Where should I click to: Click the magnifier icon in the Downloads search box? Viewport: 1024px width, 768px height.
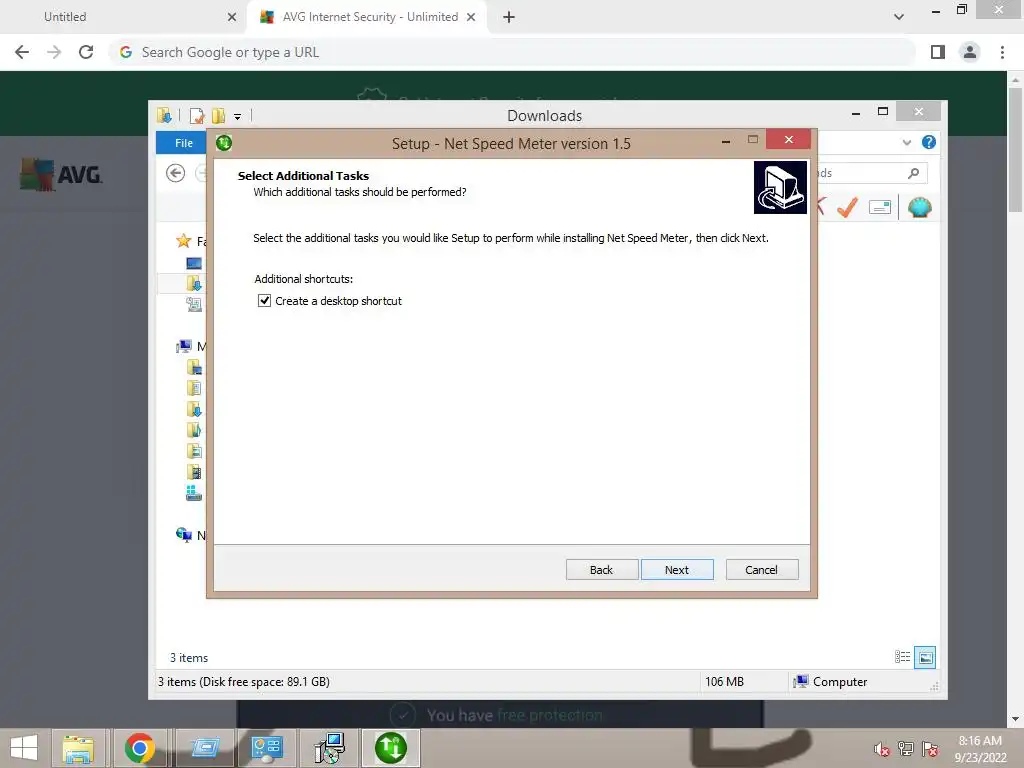914,173
